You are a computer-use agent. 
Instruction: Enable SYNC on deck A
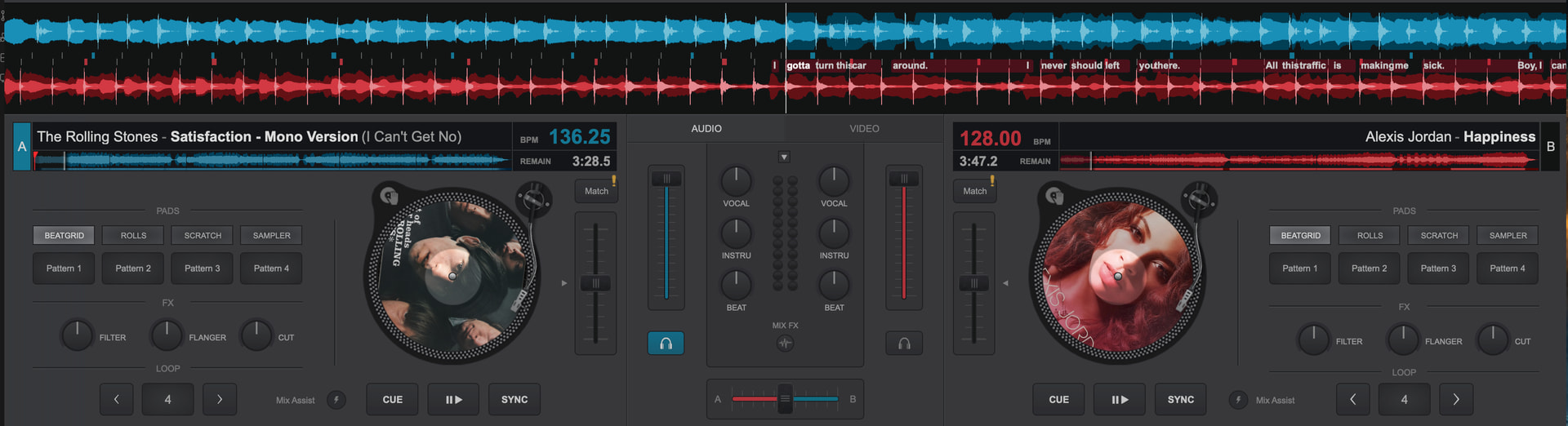point(514,400)
